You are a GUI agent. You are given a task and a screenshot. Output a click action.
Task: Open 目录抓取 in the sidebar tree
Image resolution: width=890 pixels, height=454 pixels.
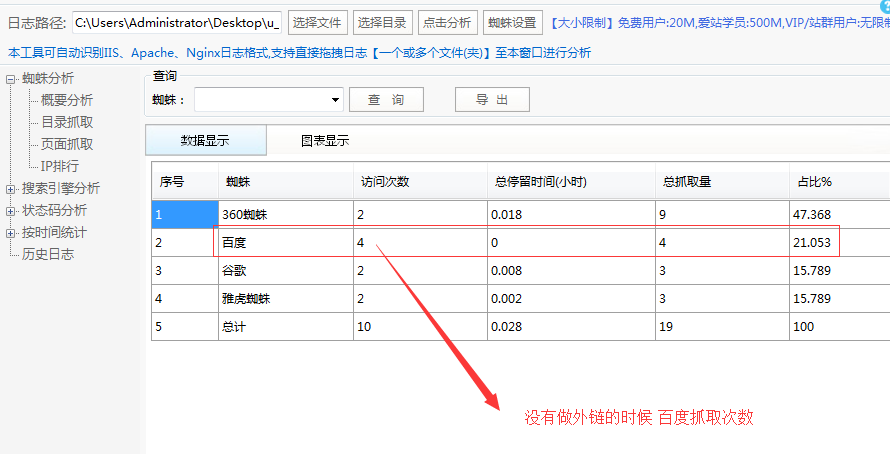point(67,122)
